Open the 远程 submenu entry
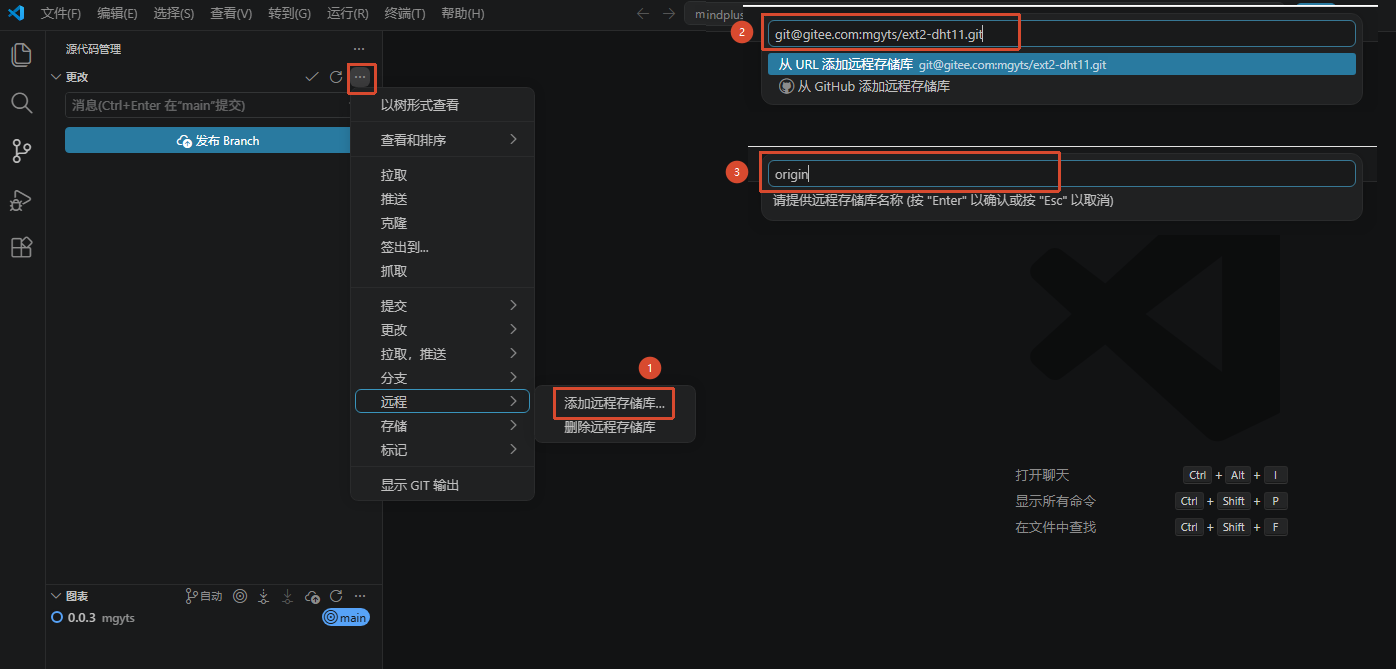The width and height of the screenshot is (1396, 669). 442,402
